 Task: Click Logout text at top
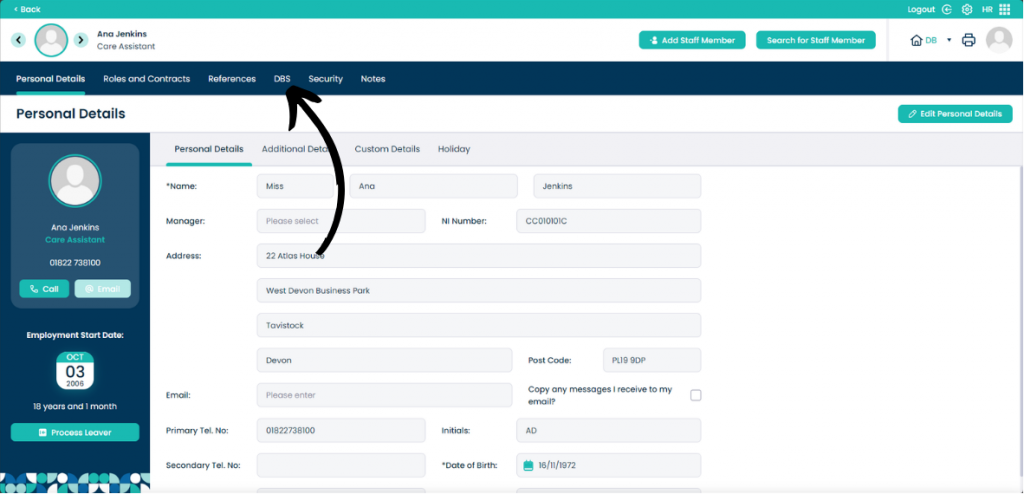921,9
